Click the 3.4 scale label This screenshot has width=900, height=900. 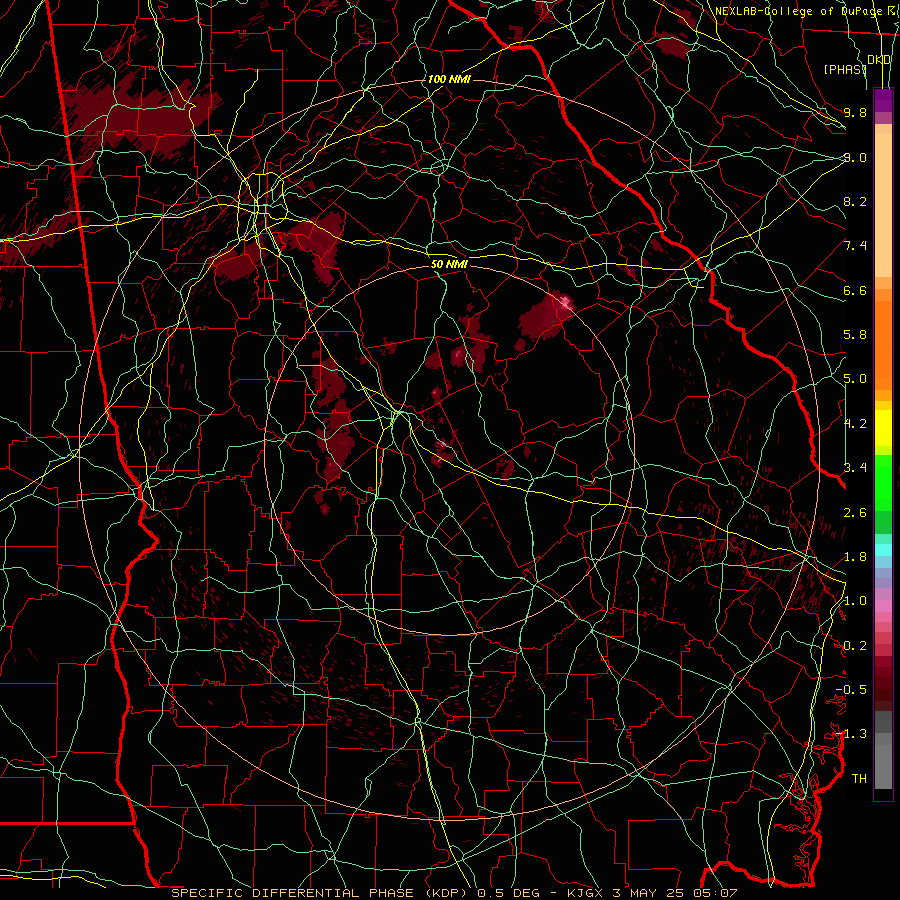pos(855,468)
